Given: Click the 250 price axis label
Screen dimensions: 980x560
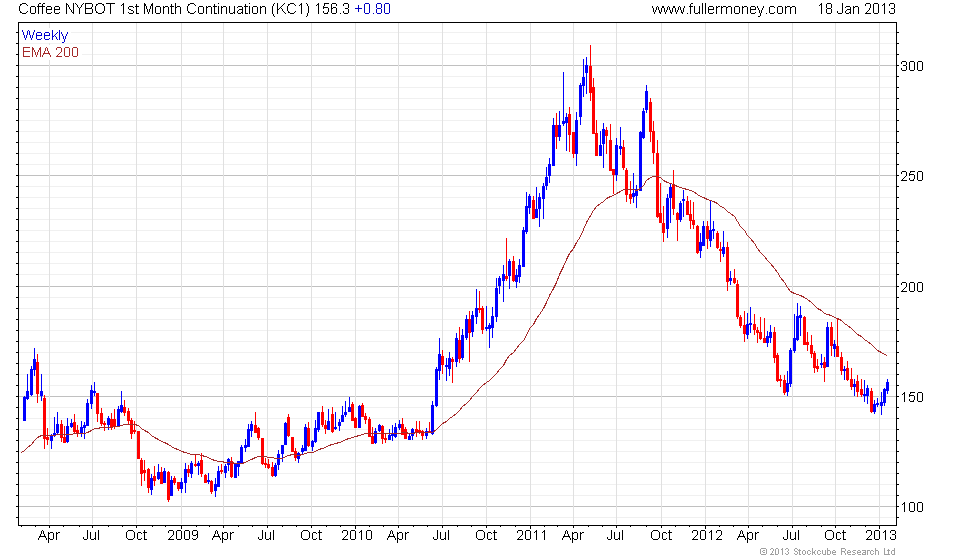Looking at the screenshot, I should coord(912,176).
